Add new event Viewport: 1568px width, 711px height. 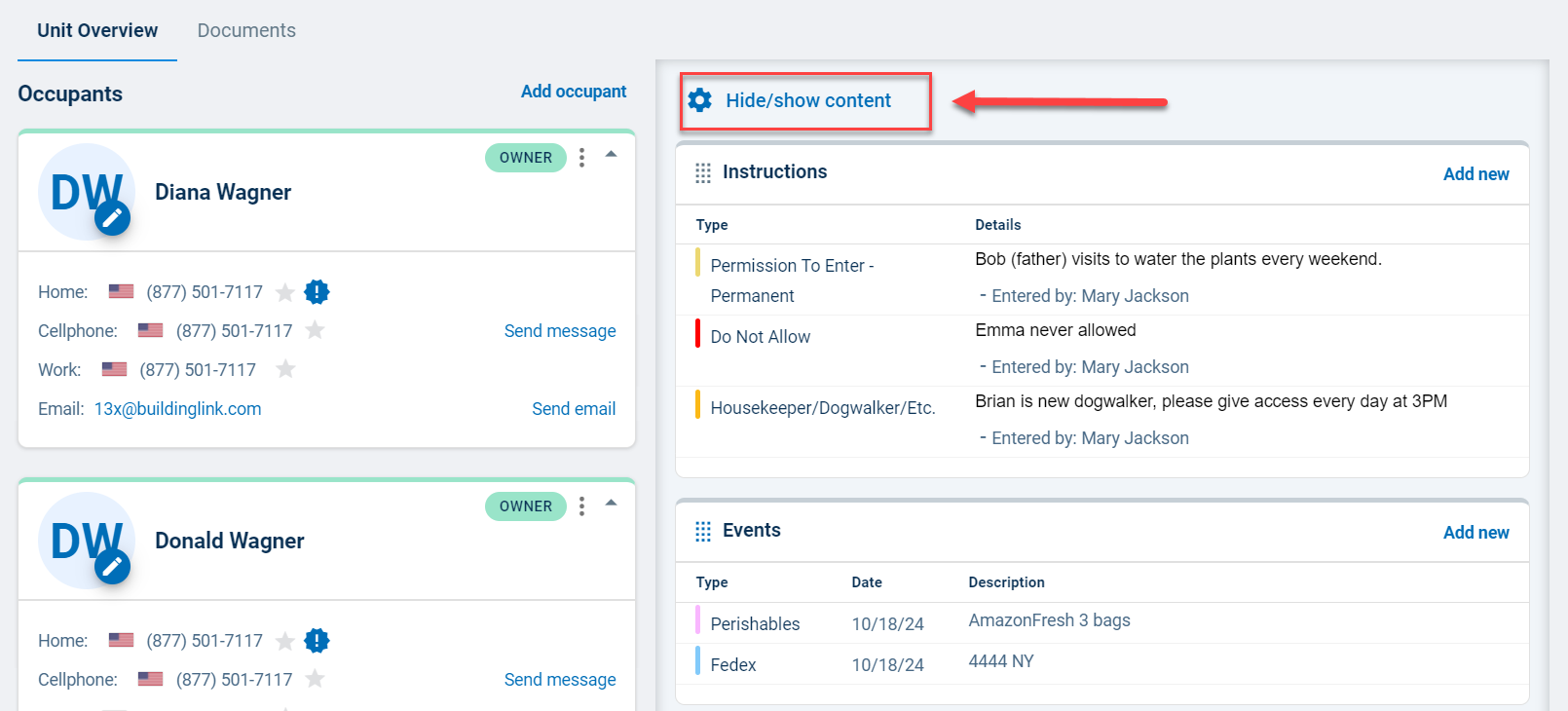click(1475, 533)
